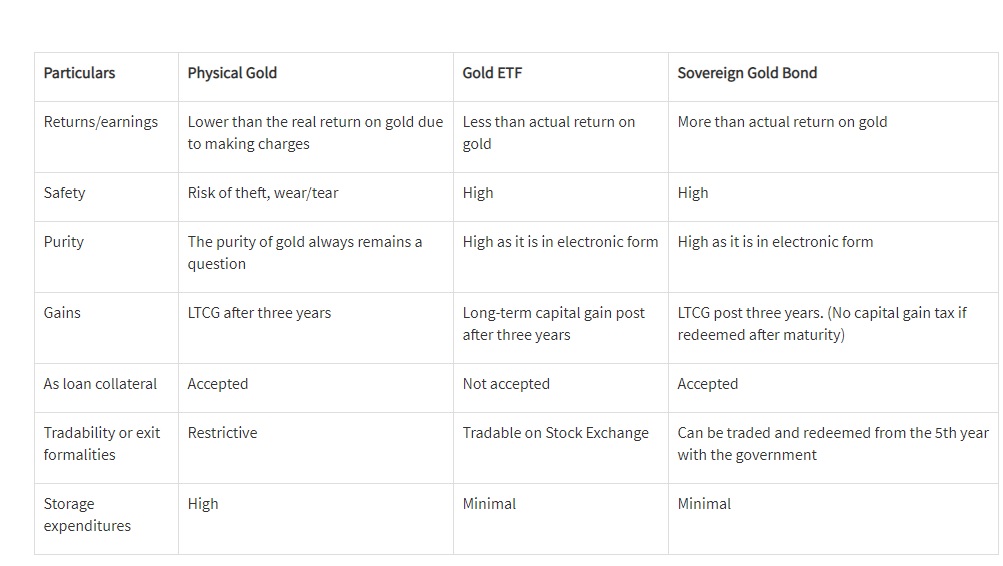Select the 'LTCG after three years' cell

click(259, 313)
